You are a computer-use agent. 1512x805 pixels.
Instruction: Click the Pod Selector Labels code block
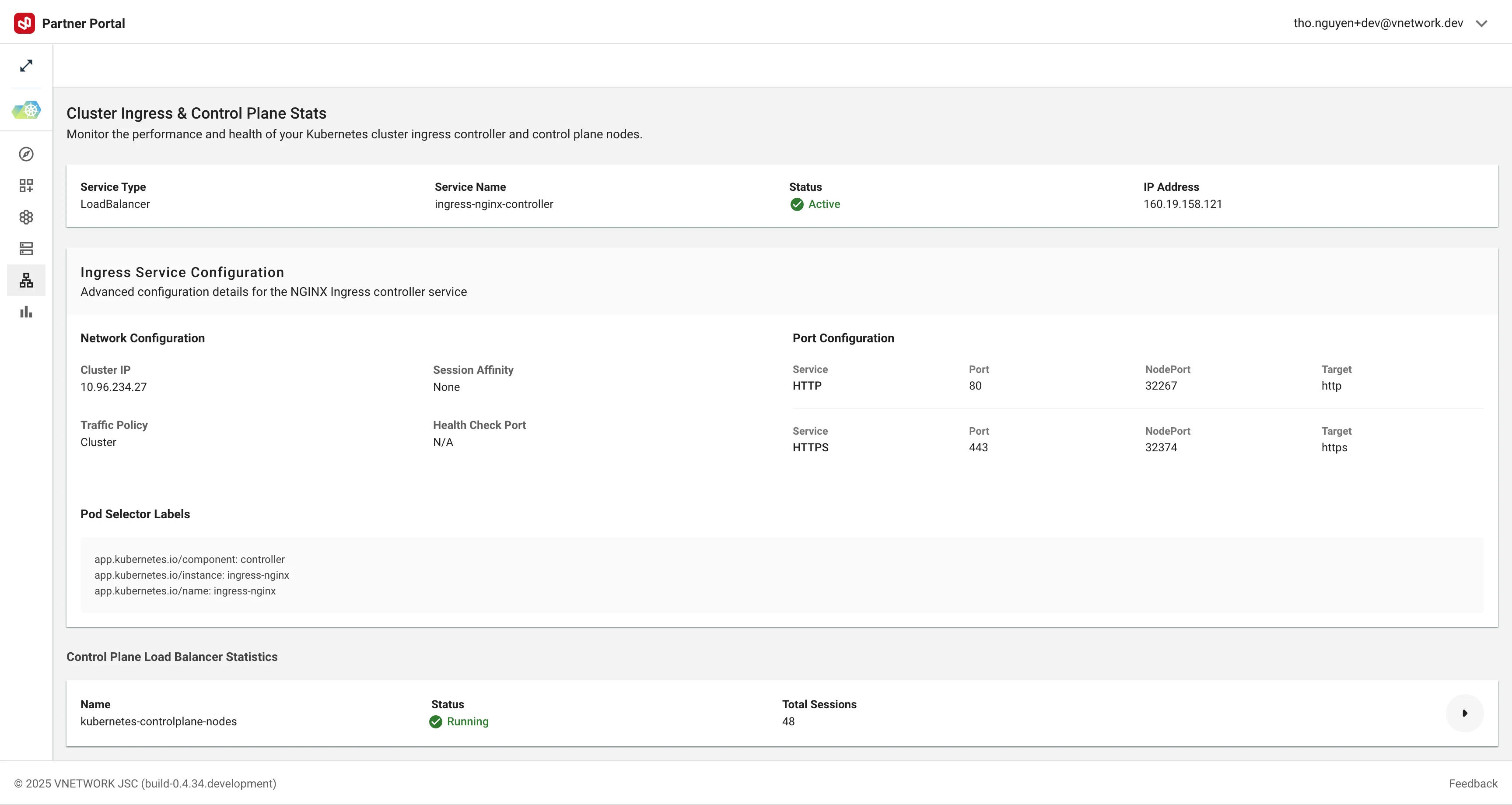[781, 575]
